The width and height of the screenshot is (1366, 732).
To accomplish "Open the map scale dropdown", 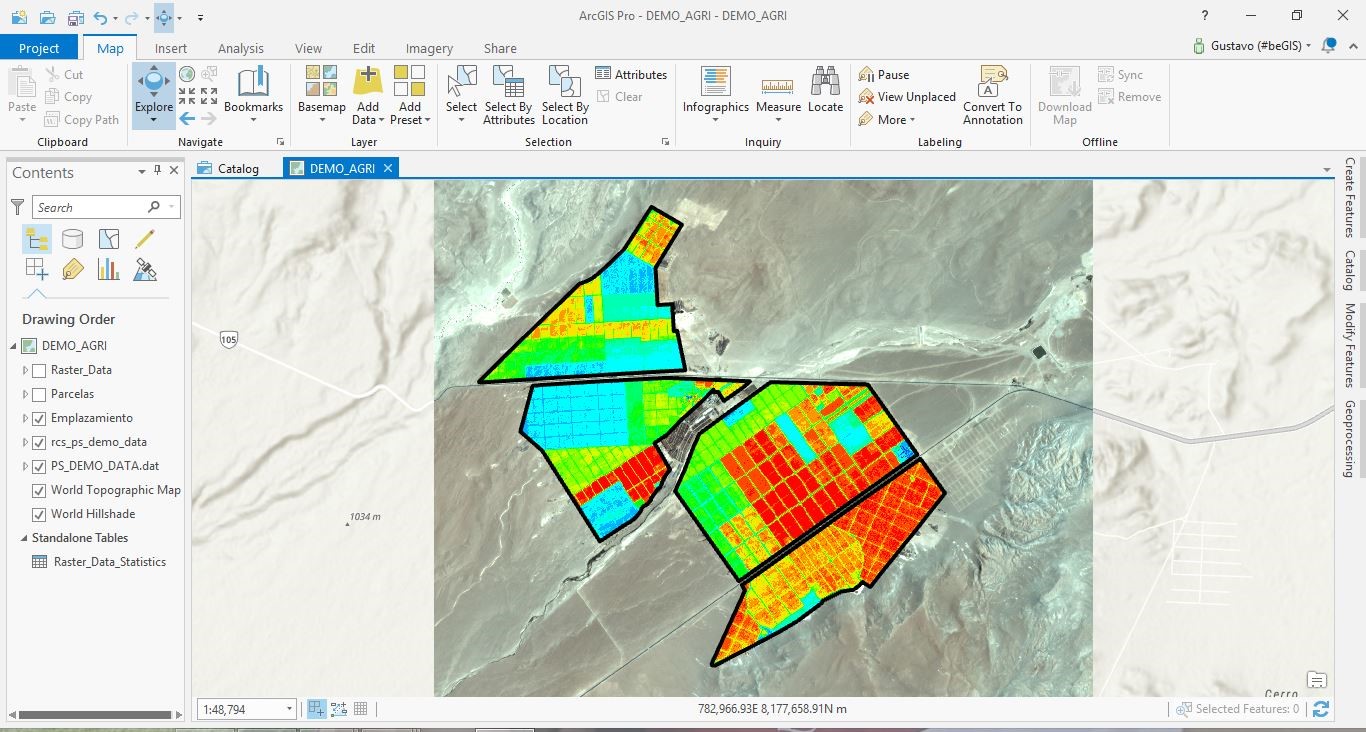I will 289,709.
